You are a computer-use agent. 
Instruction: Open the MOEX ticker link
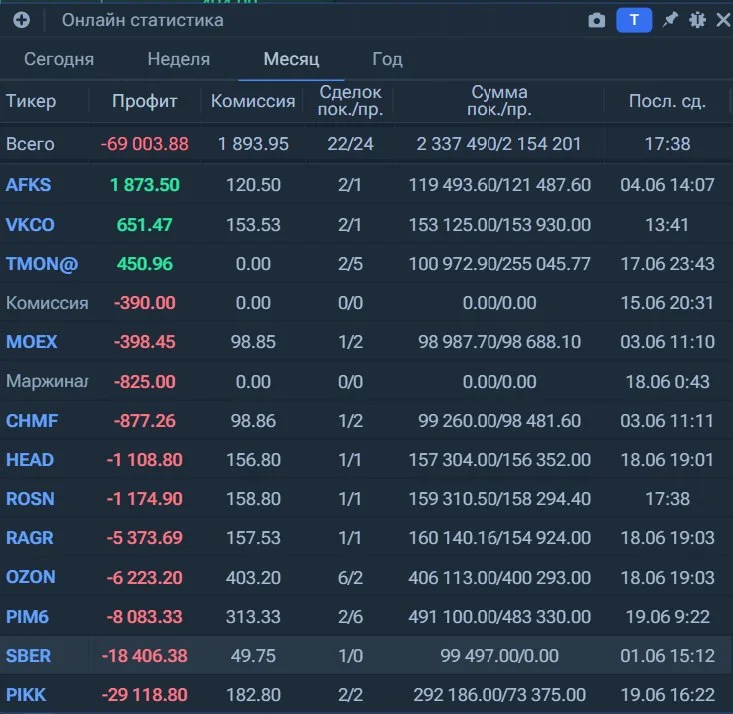click(x=31, y=342)
